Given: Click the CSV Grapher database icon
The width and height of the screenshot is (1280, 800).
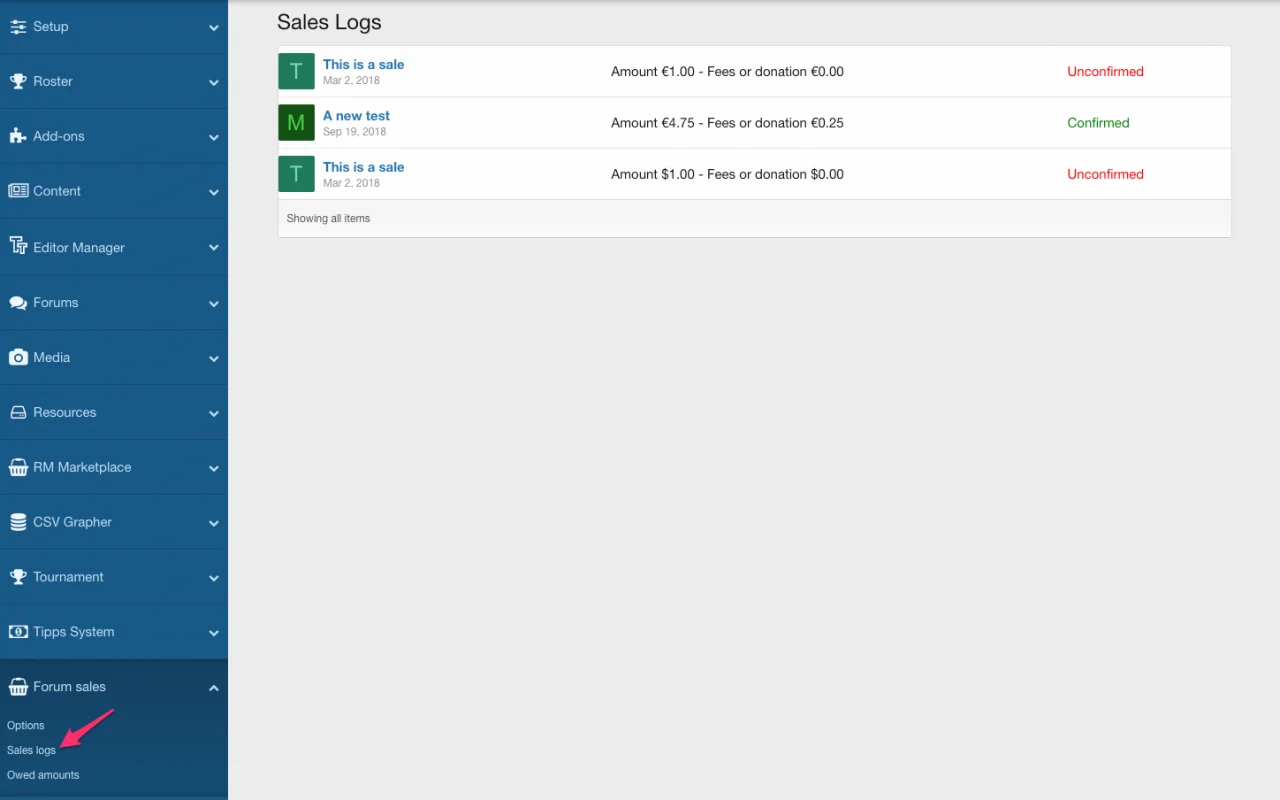Looking at the screenshot, I should (x=18, y=522).
